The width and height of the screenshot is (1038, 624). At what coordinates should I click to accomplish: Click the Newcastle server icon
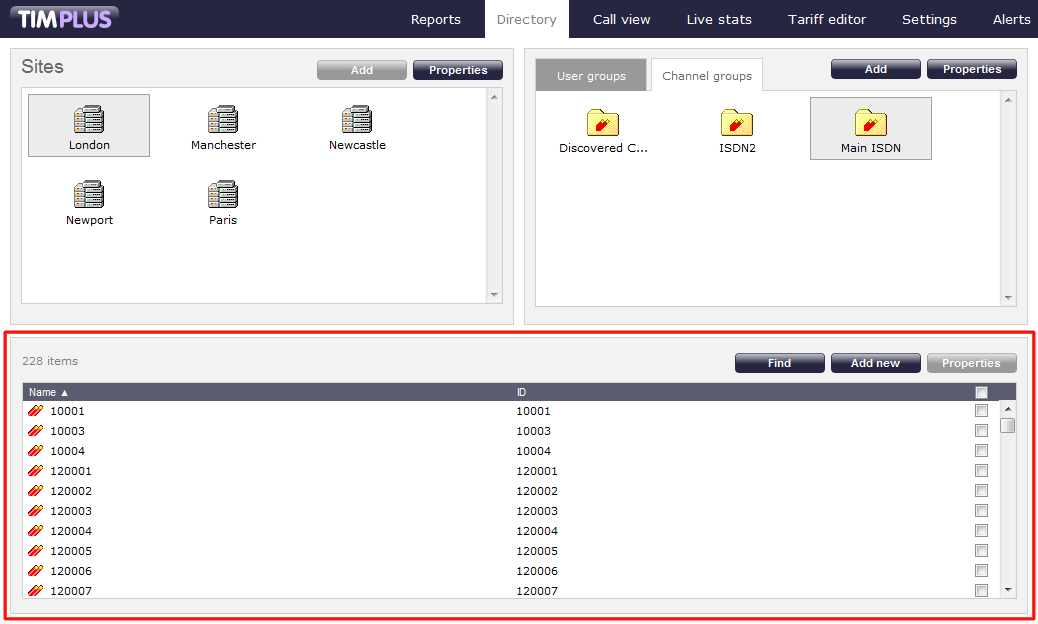357,120
